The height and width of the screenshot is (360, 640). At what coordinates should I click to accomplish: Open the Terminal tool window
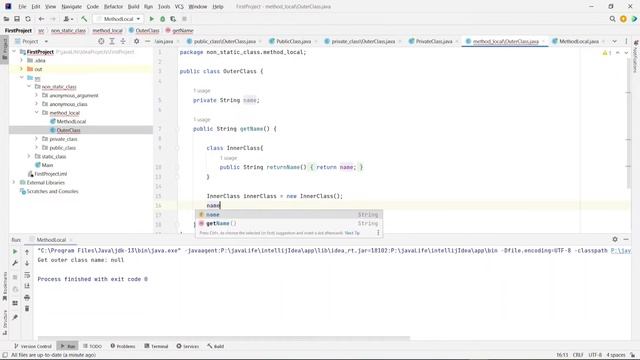[x=156, y=346]
